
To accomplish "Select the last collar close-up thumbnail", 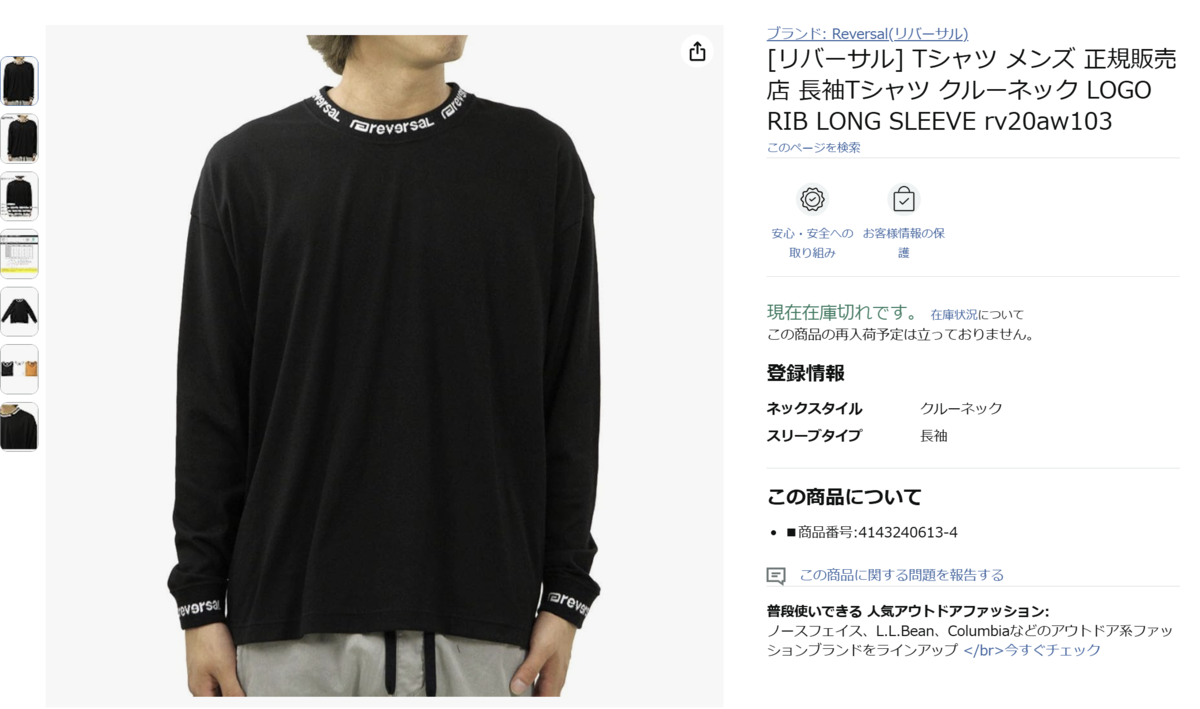I will (x=19, y=427).
